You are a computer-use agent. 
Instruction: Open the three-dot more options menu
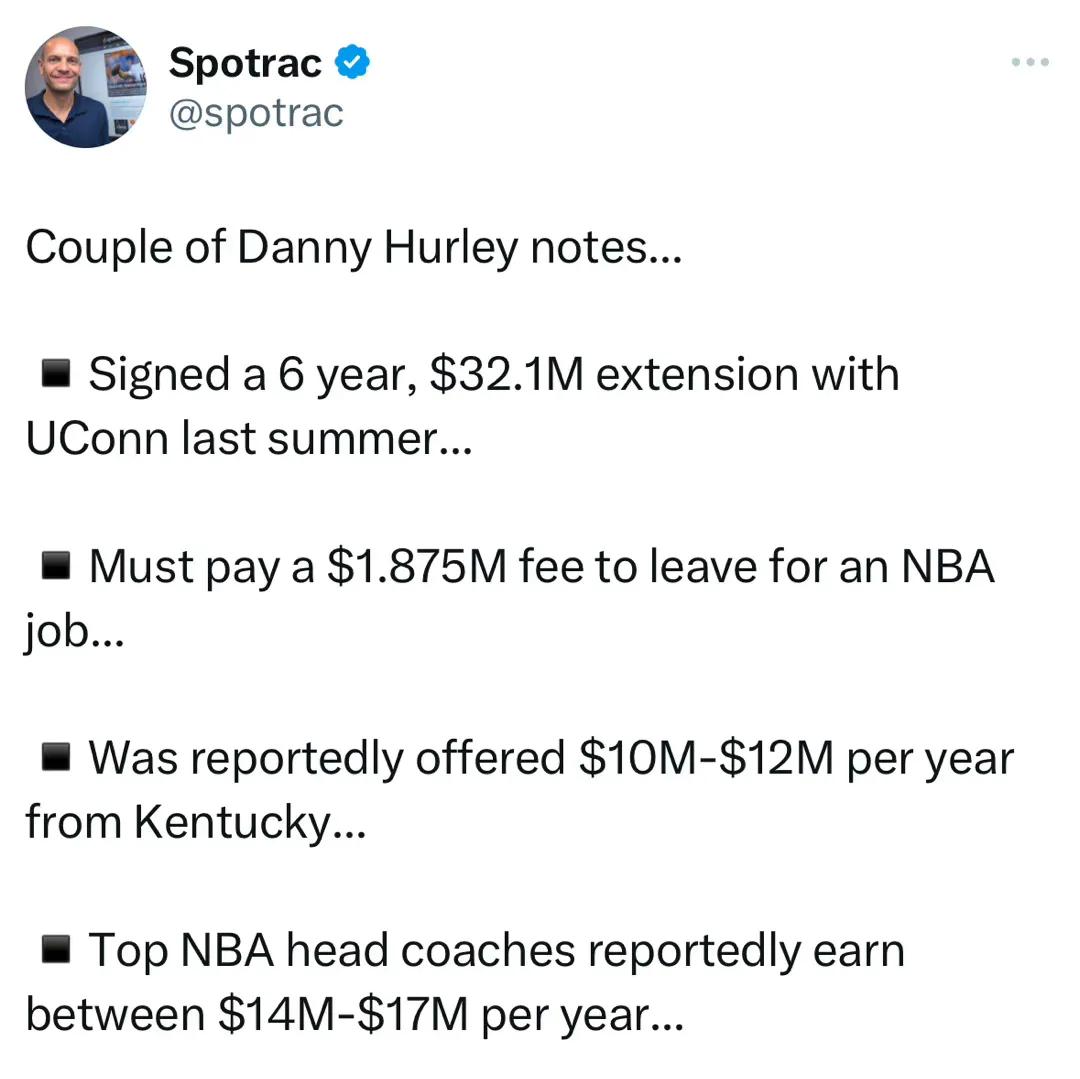click(1030, 62)
